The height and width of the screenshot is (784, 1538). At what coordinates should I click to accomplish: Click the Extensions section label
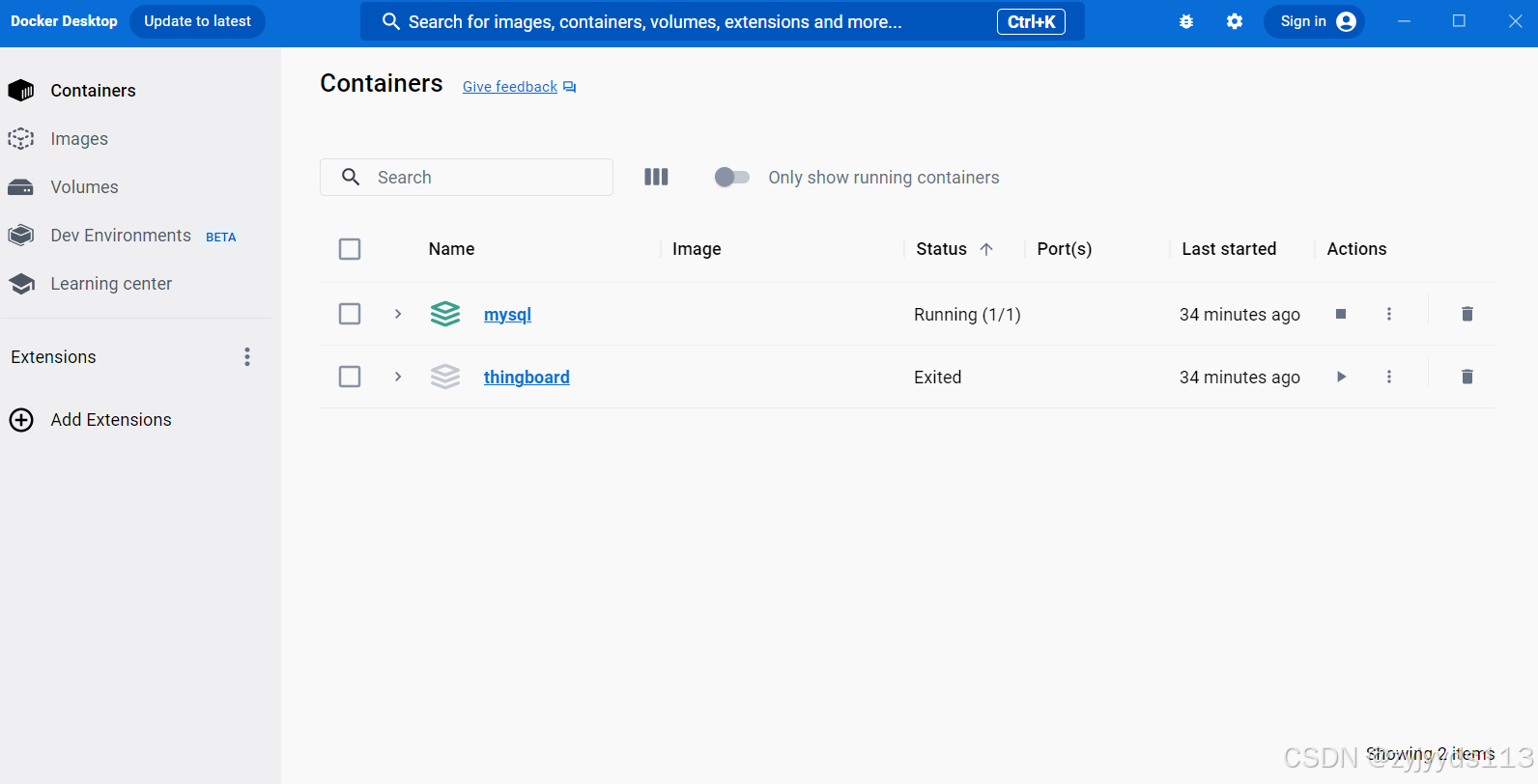[x=53, y=357]
